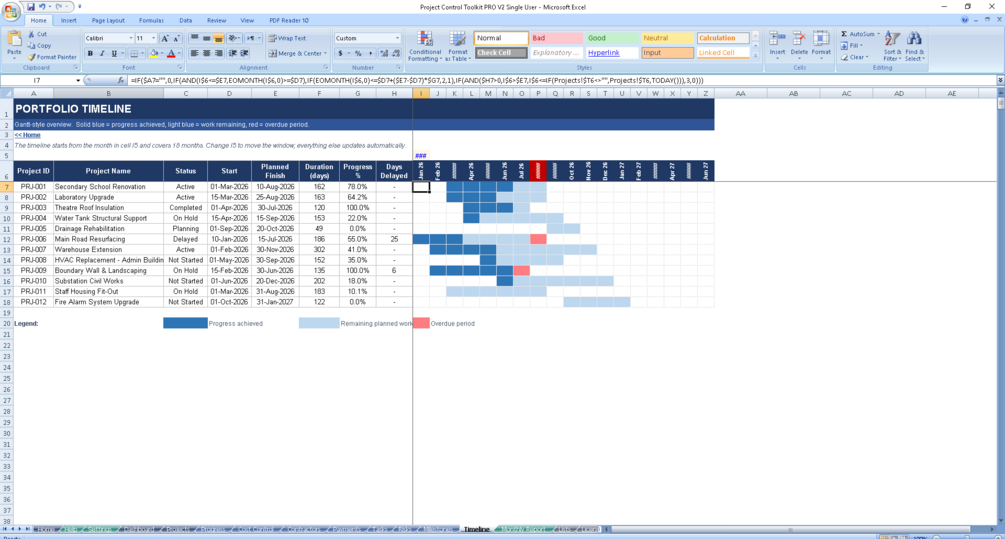
Task: Delete cells
Action: 799,44
